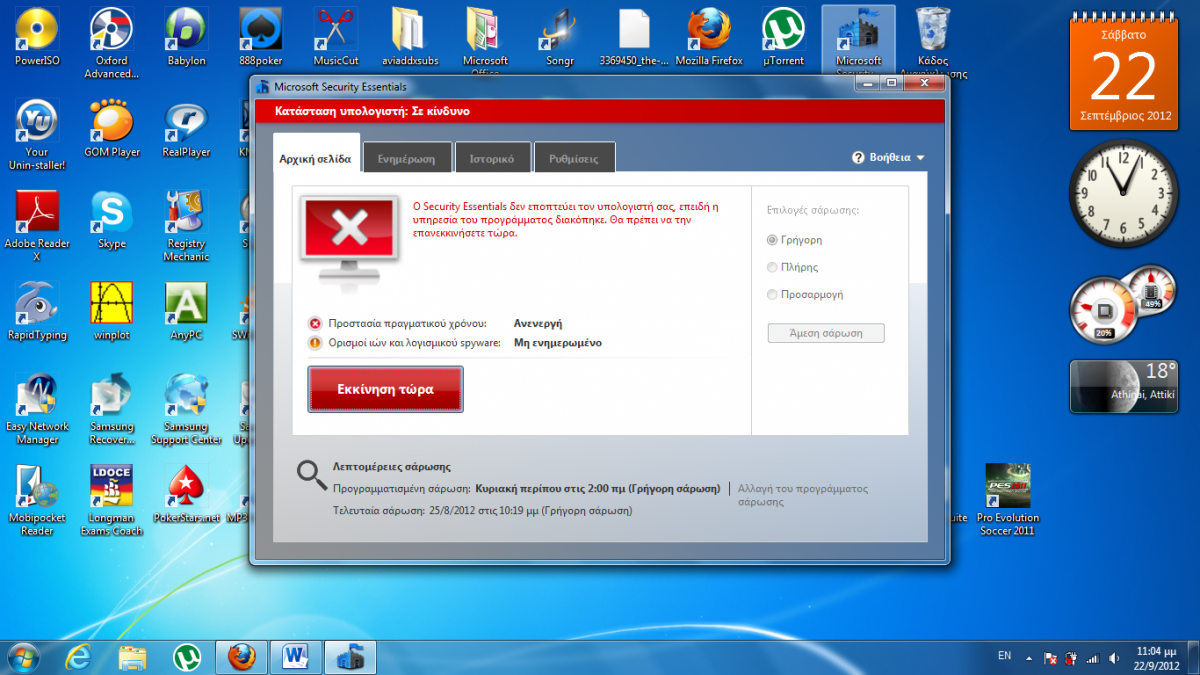The height and width of the screenshot is (675, 1200).
Task: Open the Action Center flag tray icon
Action: [1051, 657]
